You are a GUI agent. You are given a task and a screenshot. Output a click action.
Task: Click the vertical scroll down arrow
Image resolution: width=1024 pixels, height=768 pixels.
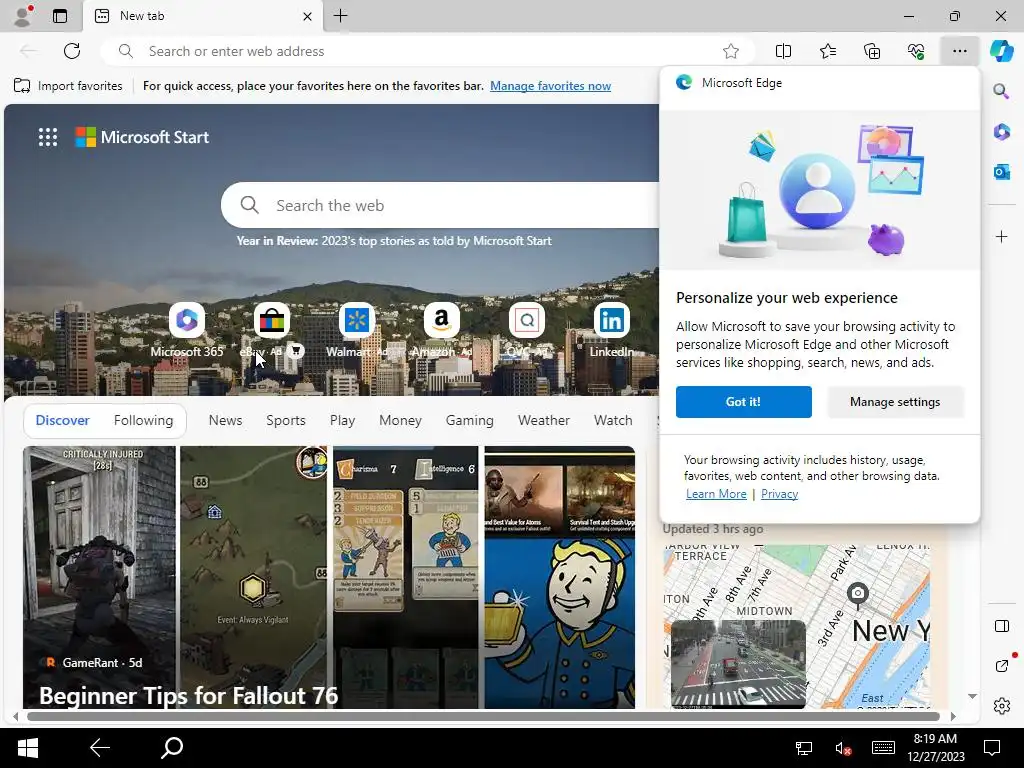(972, 696)
